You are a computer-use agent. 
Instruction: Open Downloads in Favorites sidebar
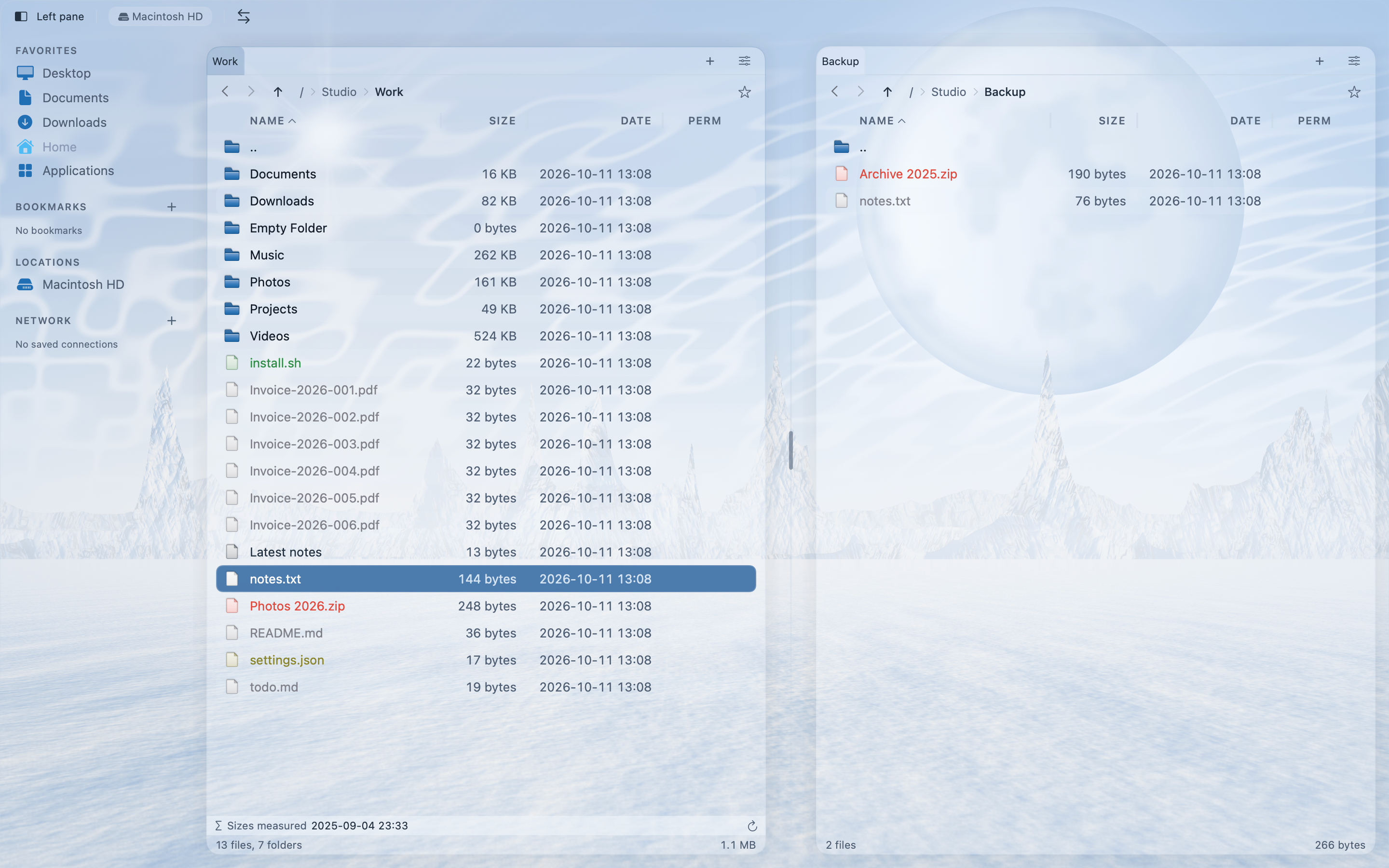tap(62, 122)
